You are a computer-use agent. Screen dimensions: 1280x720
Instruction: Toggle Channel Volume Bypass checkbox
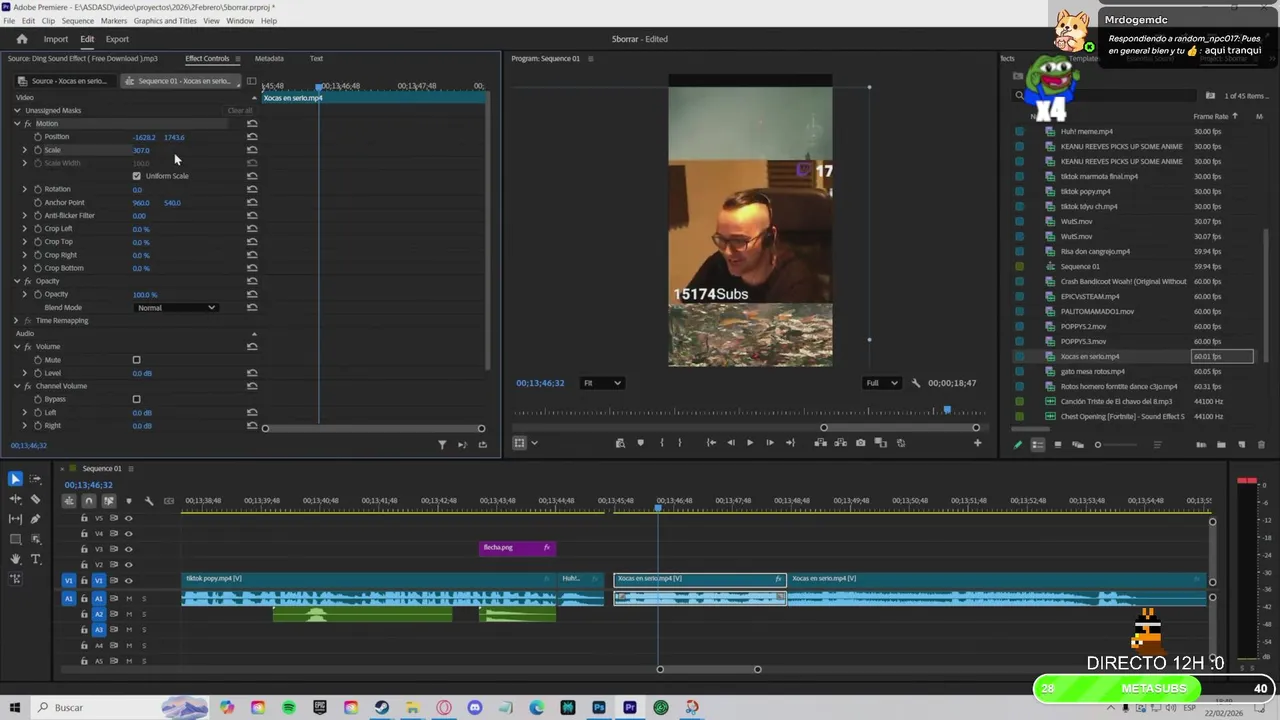[x=137, y=399]
